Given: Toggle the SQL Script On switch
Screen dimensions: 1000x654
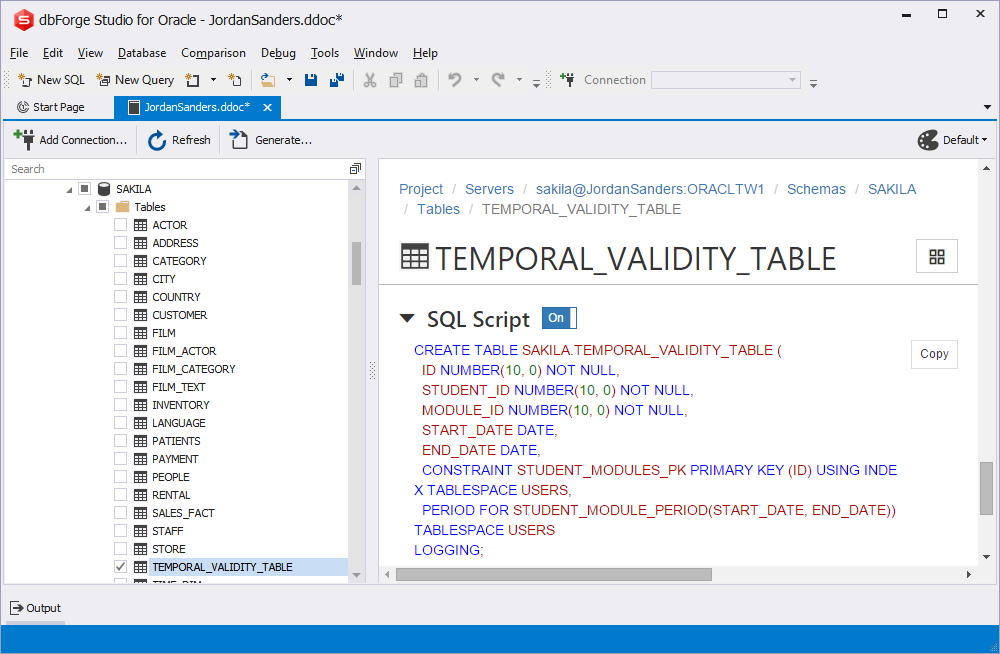Looking at the screenshot, I should pos(559,318).
